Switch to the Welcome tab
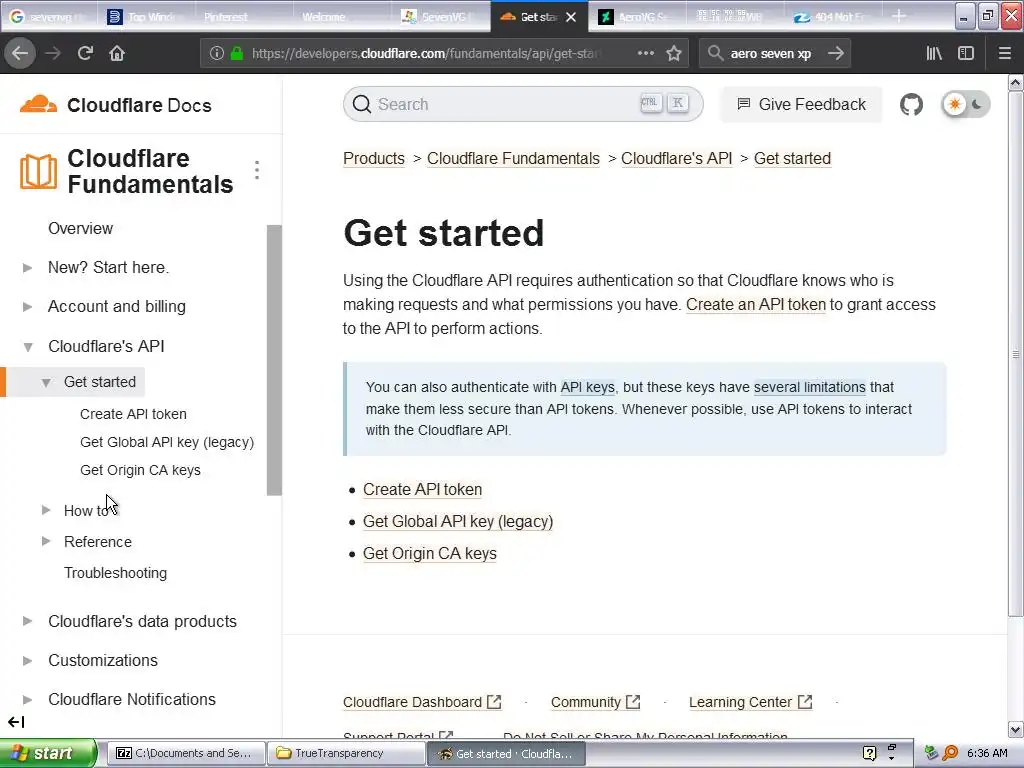1024x768 pixels. tap(342, 17)
